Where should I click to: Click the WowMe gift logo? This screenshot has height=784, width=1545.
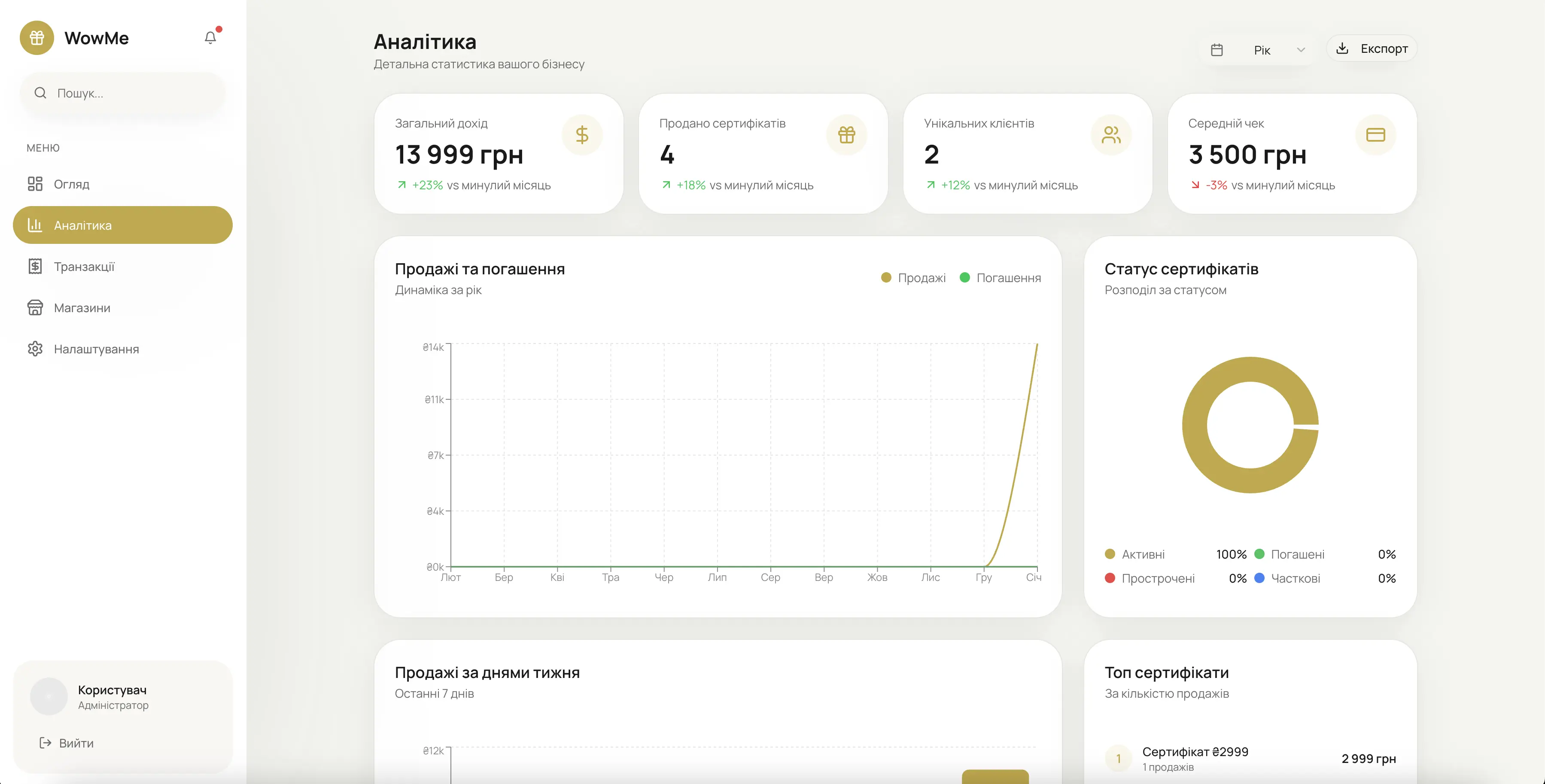pyautogui.click(x=36, y=37)
